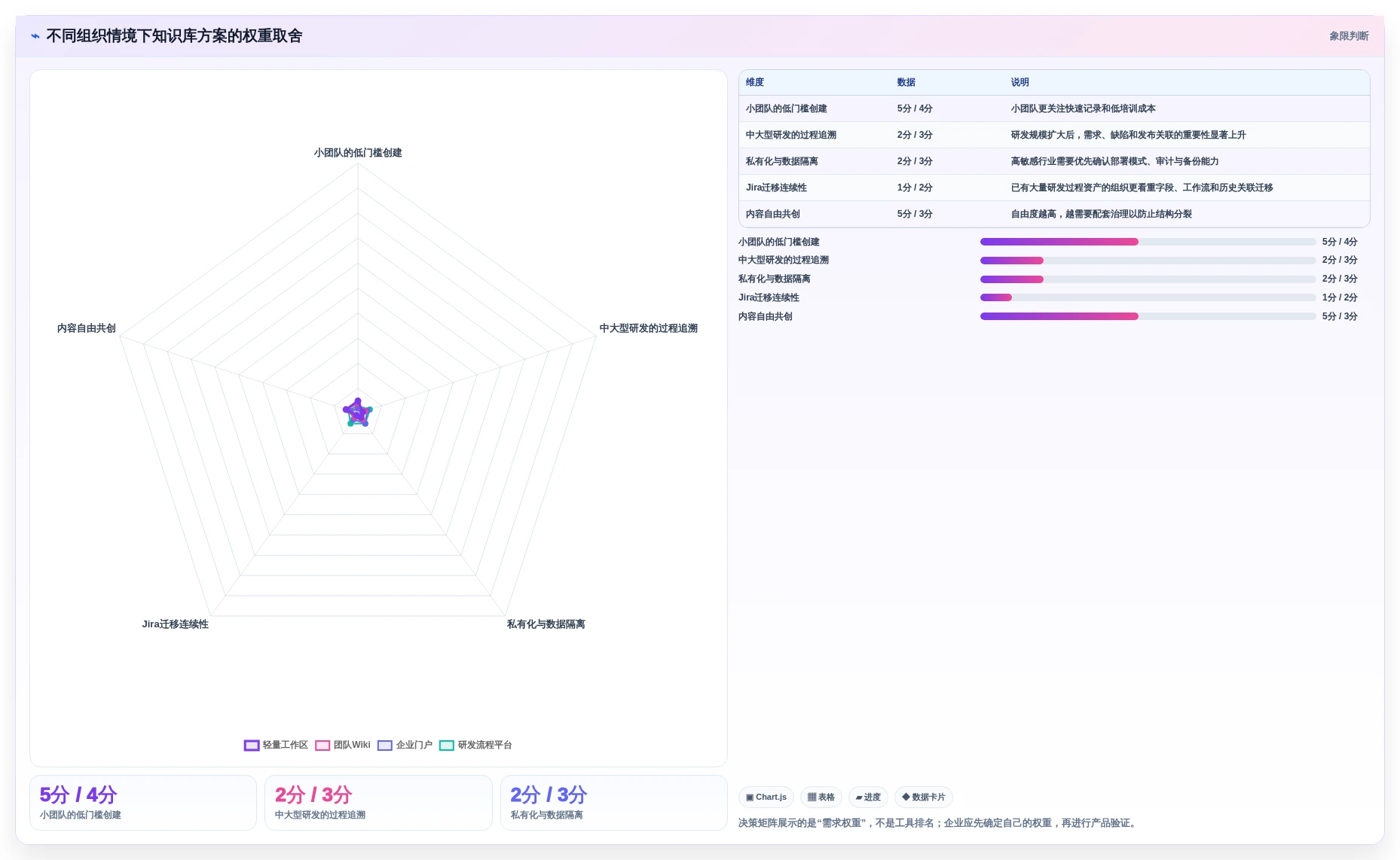Select the 说明 column header

[1020, 83]
